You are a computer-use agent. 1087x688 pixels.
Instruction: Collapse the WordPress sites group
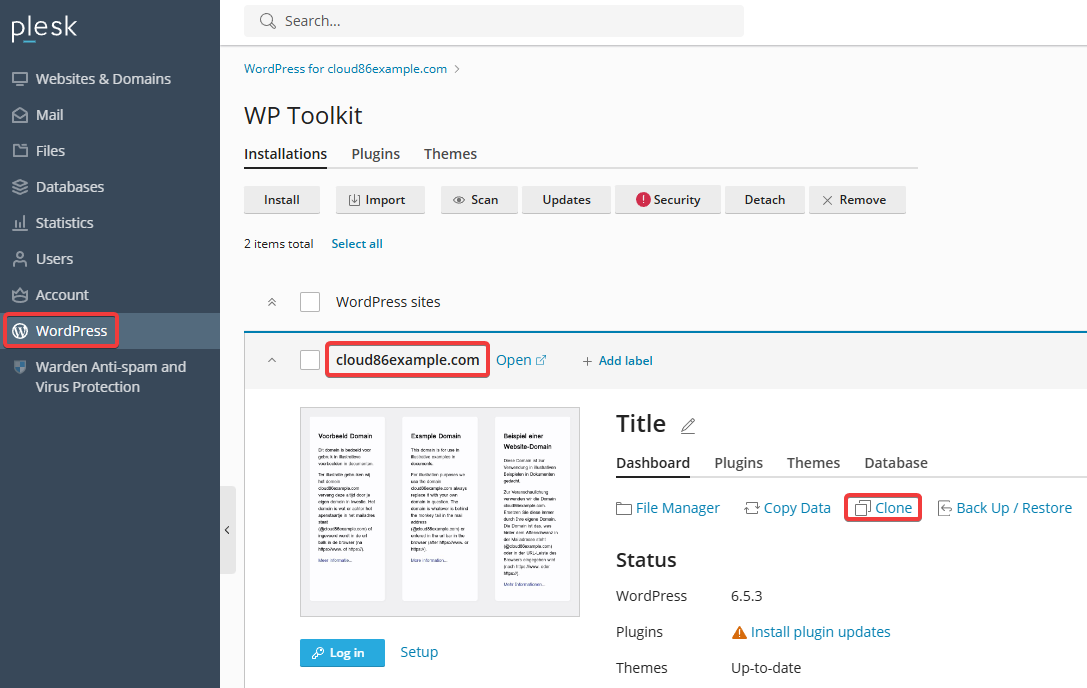272,302
